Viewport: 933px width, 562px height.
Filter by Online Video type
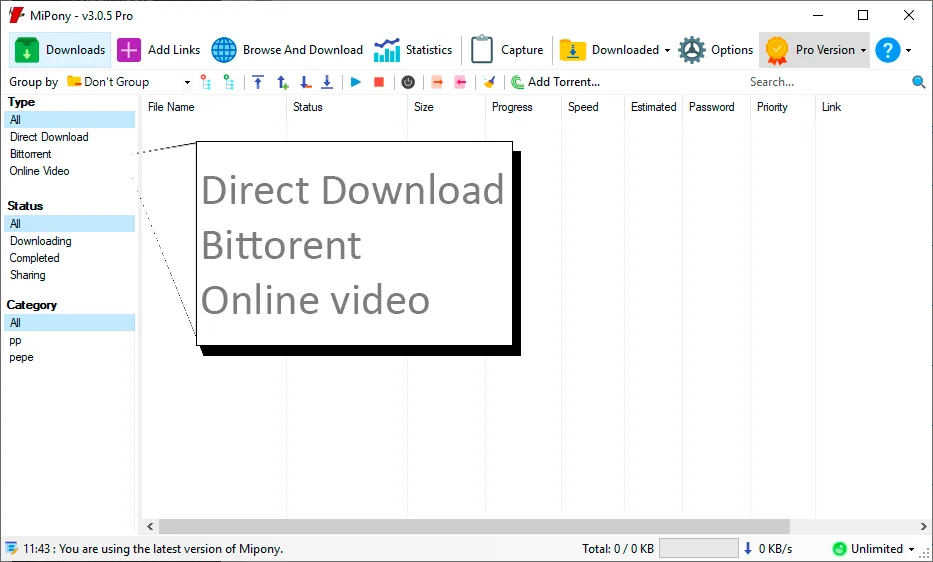coord(39,171)
